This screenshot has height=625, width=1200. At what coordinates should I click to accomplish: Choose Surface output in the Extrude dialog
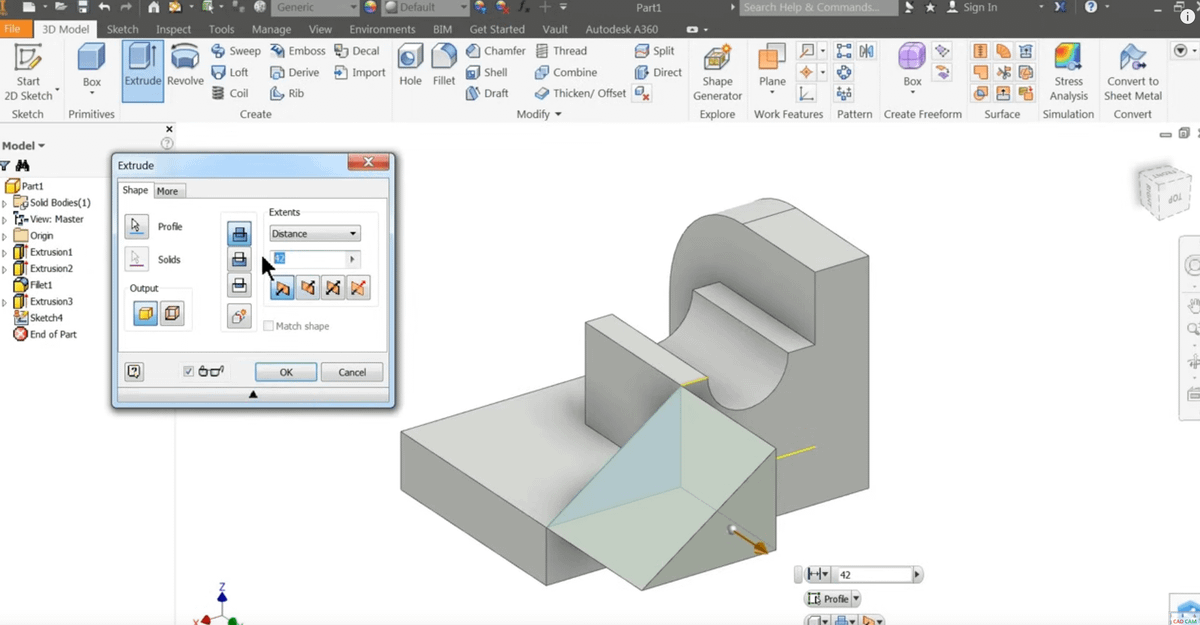[x=172, y=314]
